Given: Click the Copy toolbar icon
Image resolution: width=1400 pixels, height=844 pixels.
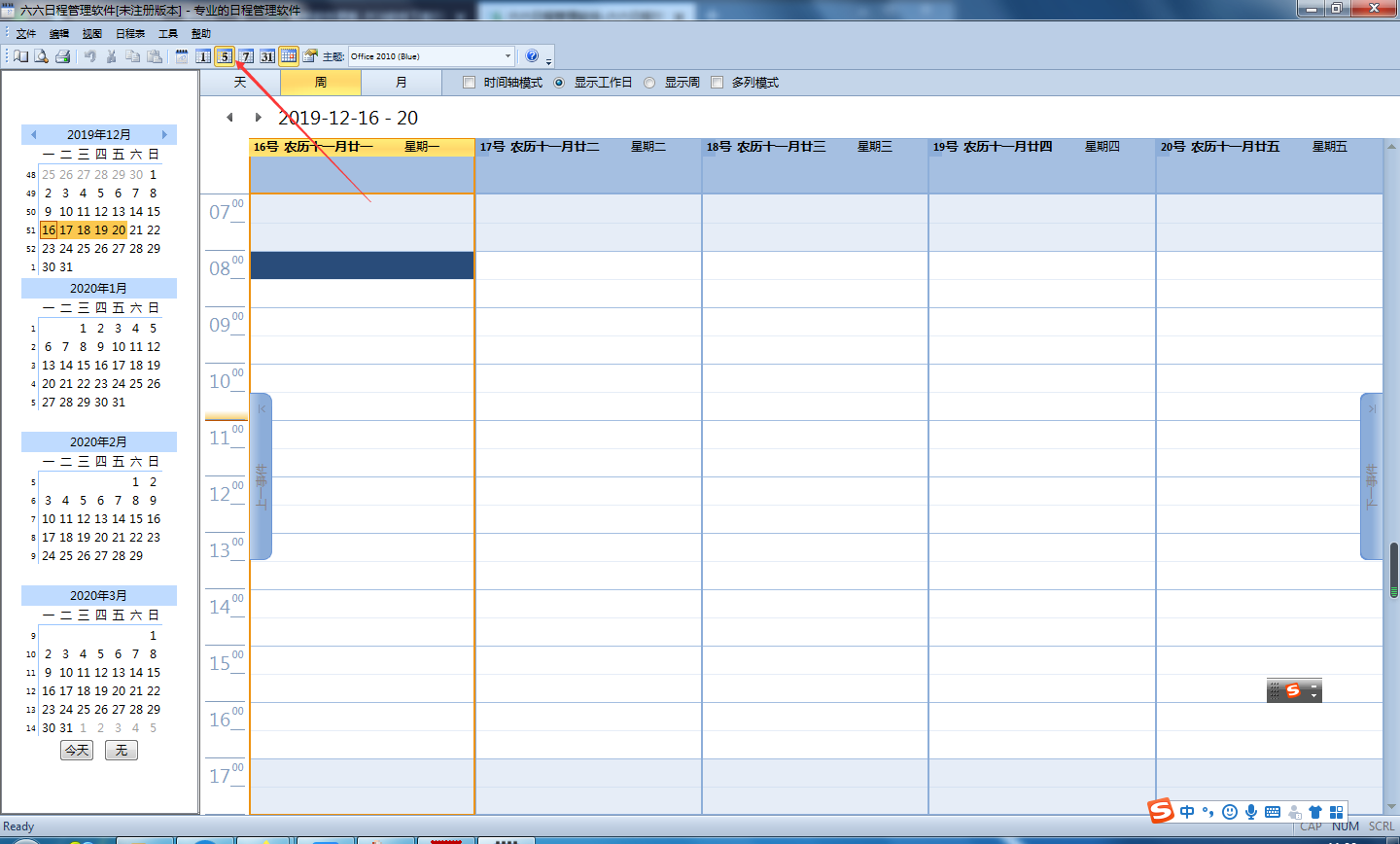Looking at the screenshot, I should click(x=132, y=56).
